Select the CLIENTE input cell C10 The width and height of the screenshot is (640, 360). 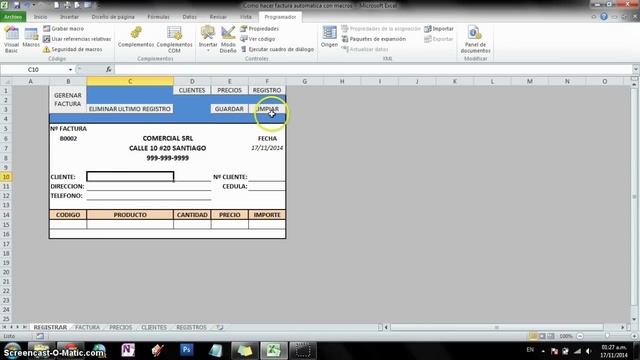coord(130,176)
